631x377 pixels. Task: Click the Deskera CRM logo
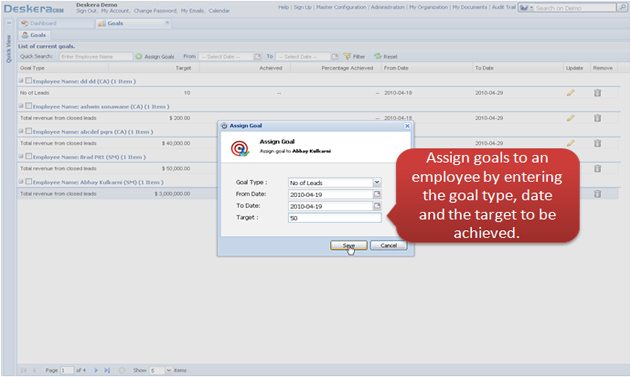(x=33, y=9)
